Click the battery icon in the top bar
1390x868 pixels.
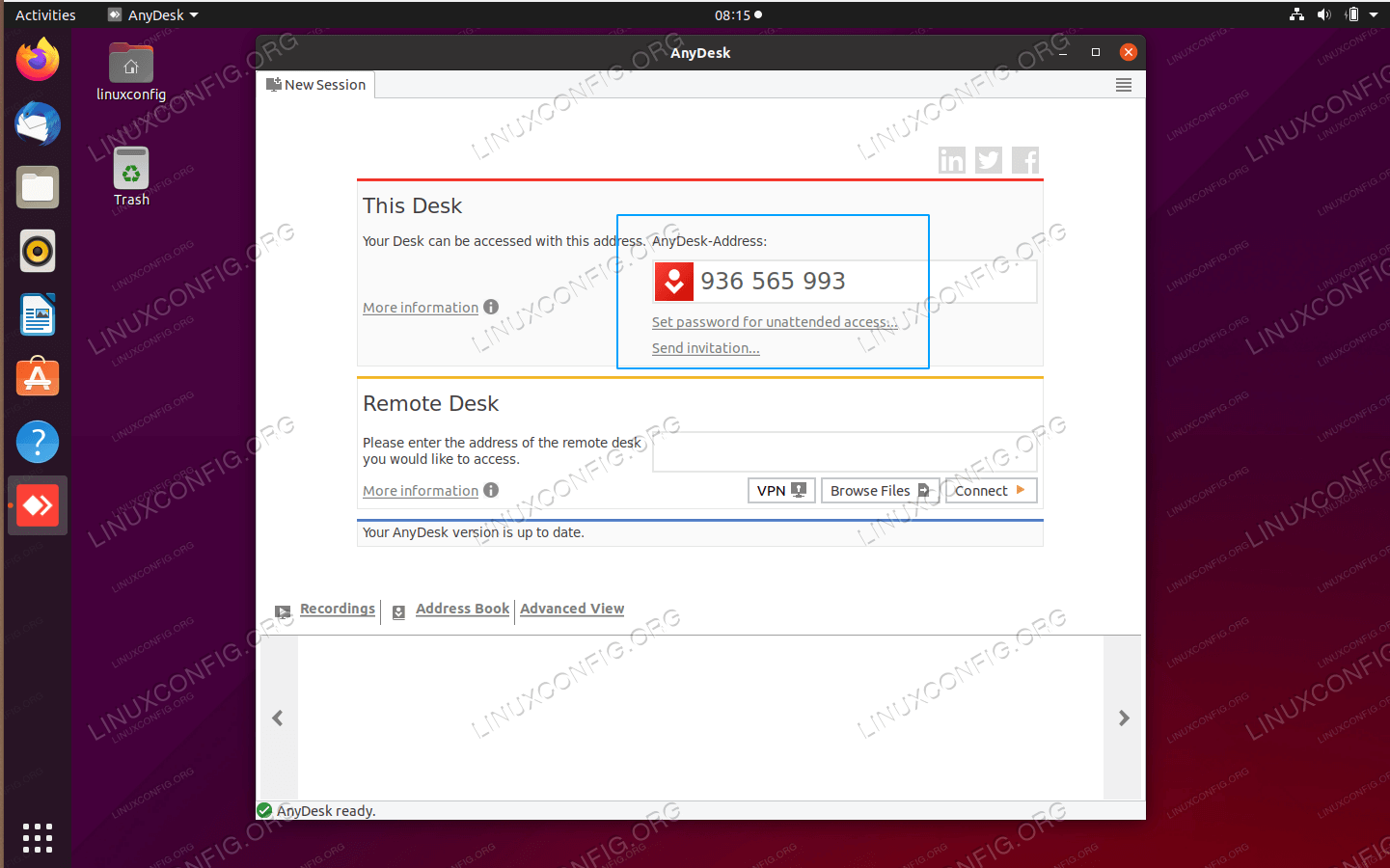pyautogui.click(x=1351, y=14)
